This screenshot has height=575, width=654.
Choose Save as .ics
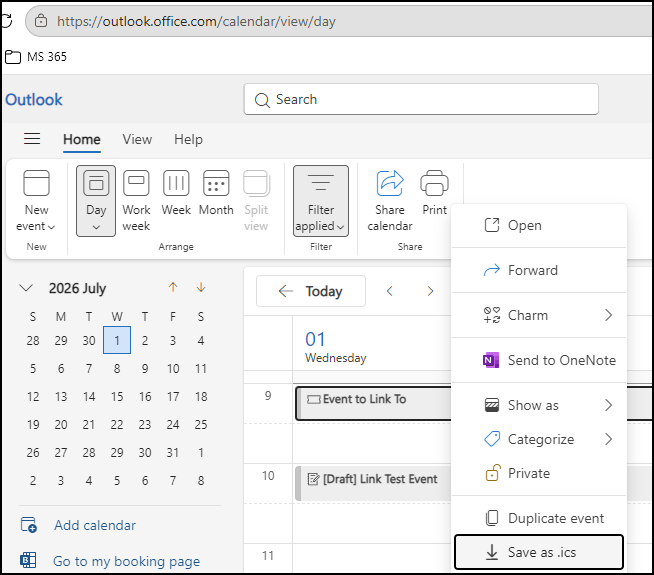click(x=539, y=552)
